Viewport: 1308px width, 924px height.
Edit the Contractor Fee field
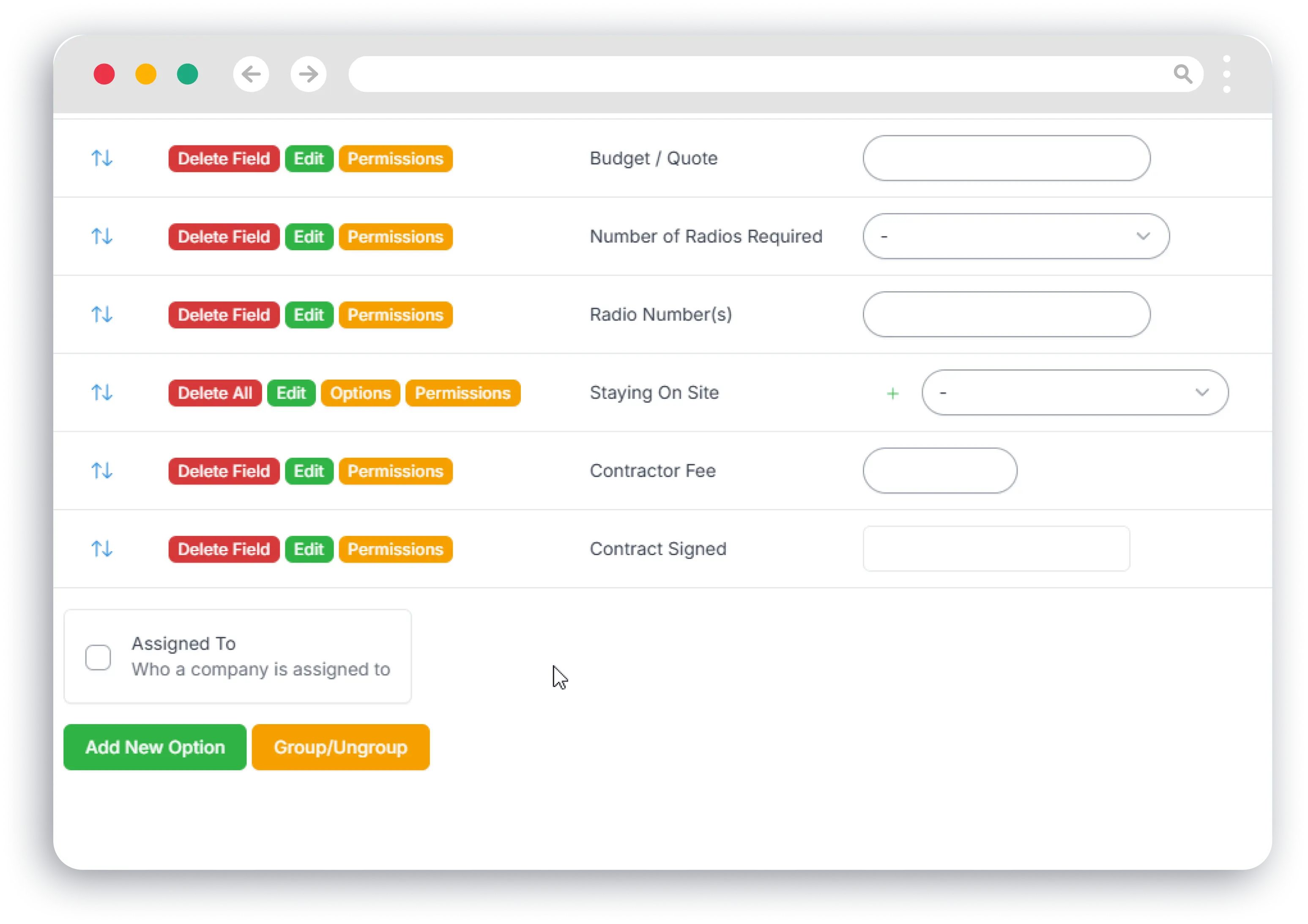(x=308, y=470)
